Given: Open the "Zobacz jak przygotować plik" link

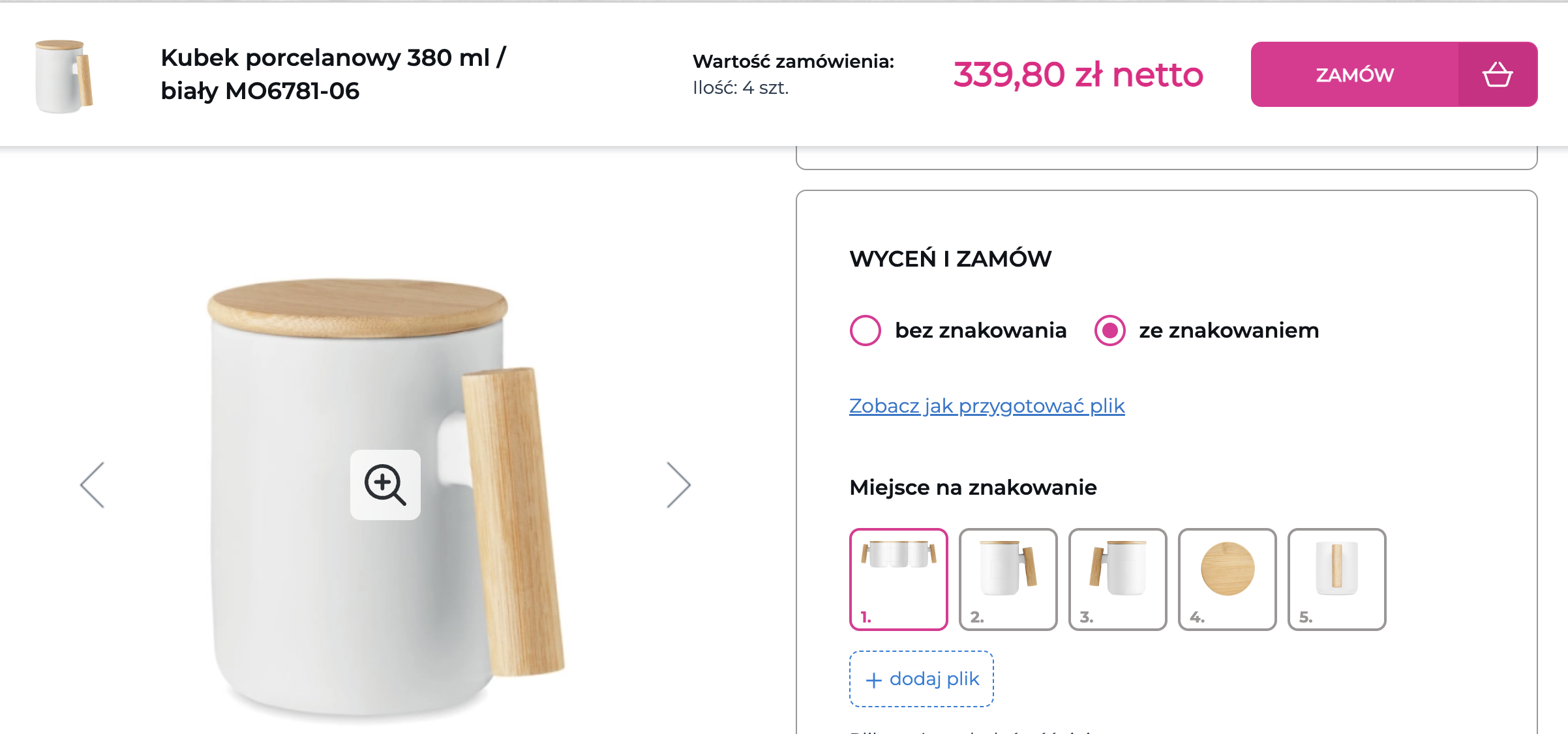Looking at the screenshot, I should 986,406.
